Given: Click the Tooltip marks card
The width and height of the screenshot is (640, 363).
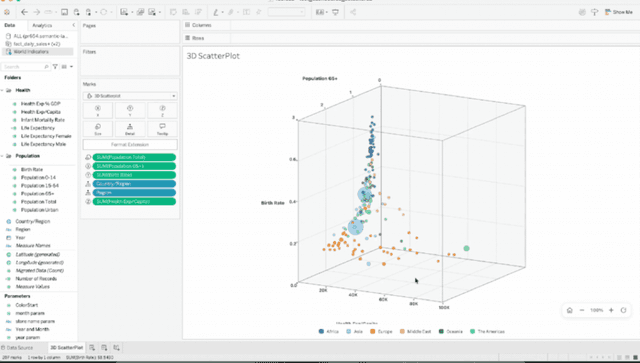Looking at the screenshot, I should point(162,129).
